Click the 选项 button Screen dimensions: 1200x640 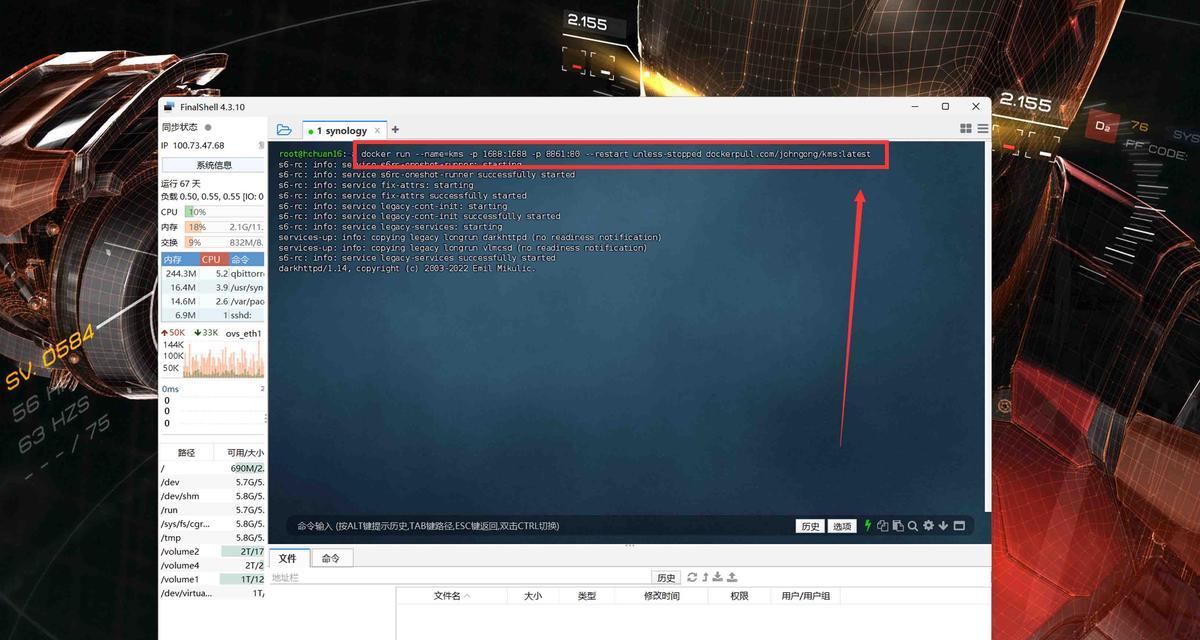[843, 526]
